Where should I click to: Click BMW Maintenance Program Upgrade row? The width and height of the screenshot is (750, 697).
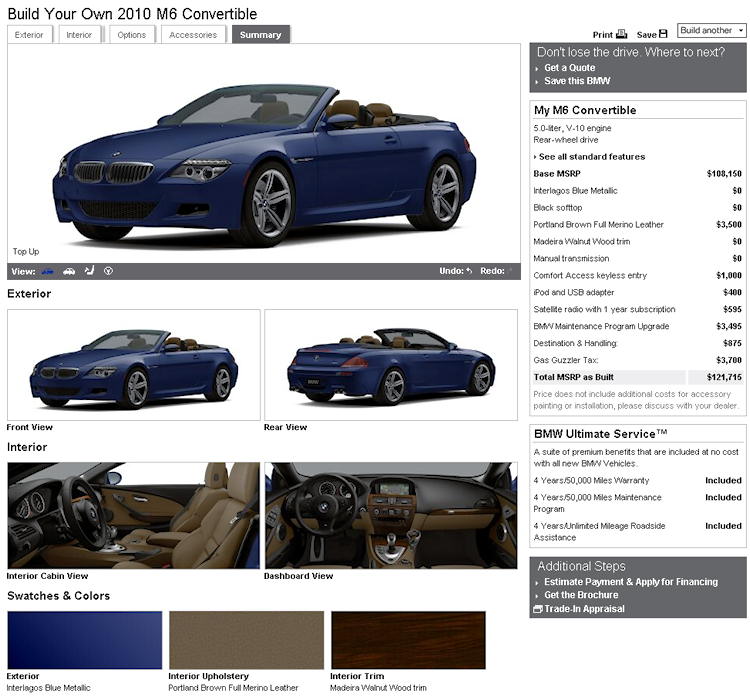638,326
